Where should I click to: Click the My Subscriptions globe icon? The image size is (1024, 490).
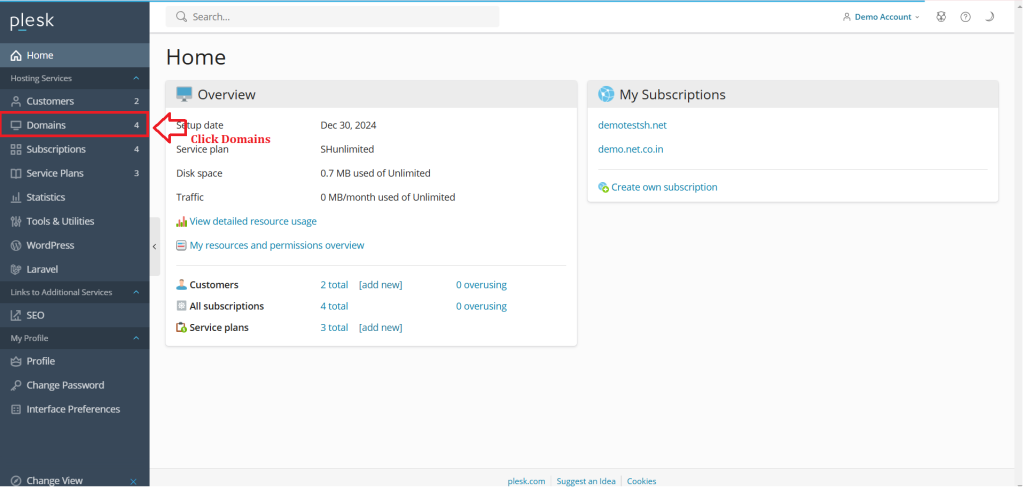(606, 94)
